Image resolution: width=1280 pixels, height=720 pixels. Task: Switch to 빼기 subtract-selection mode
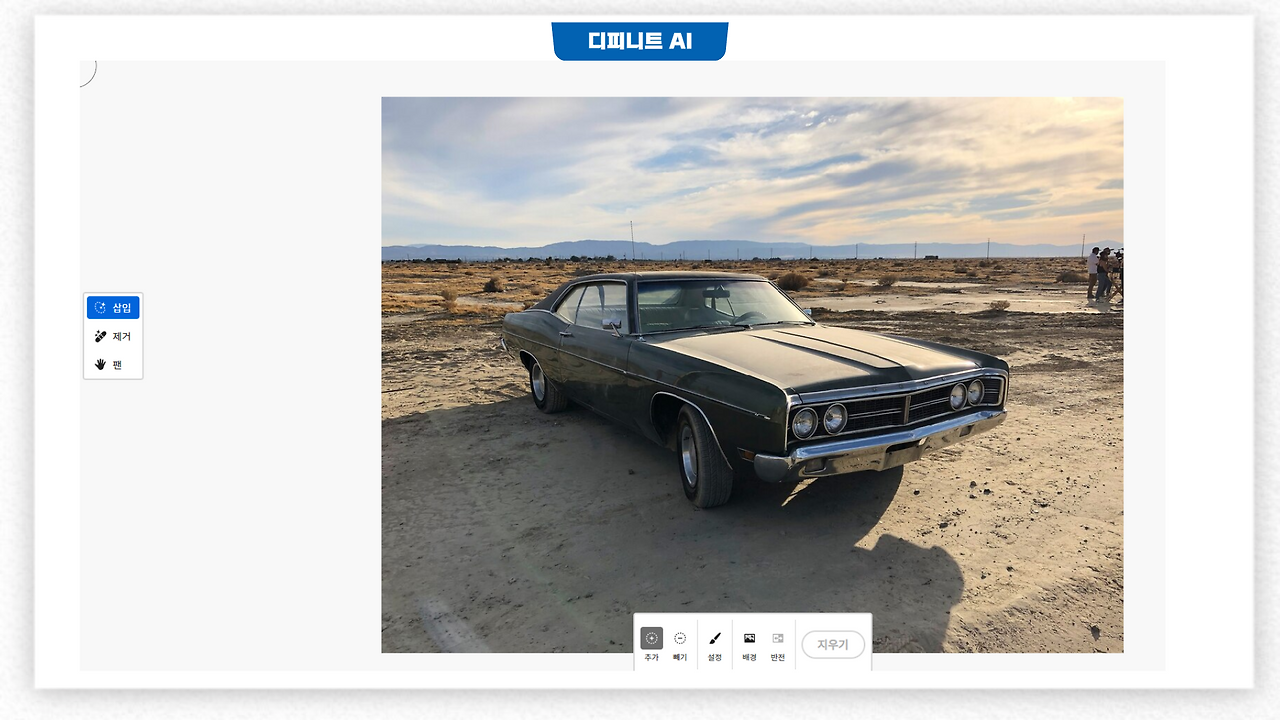pos(680,645)
